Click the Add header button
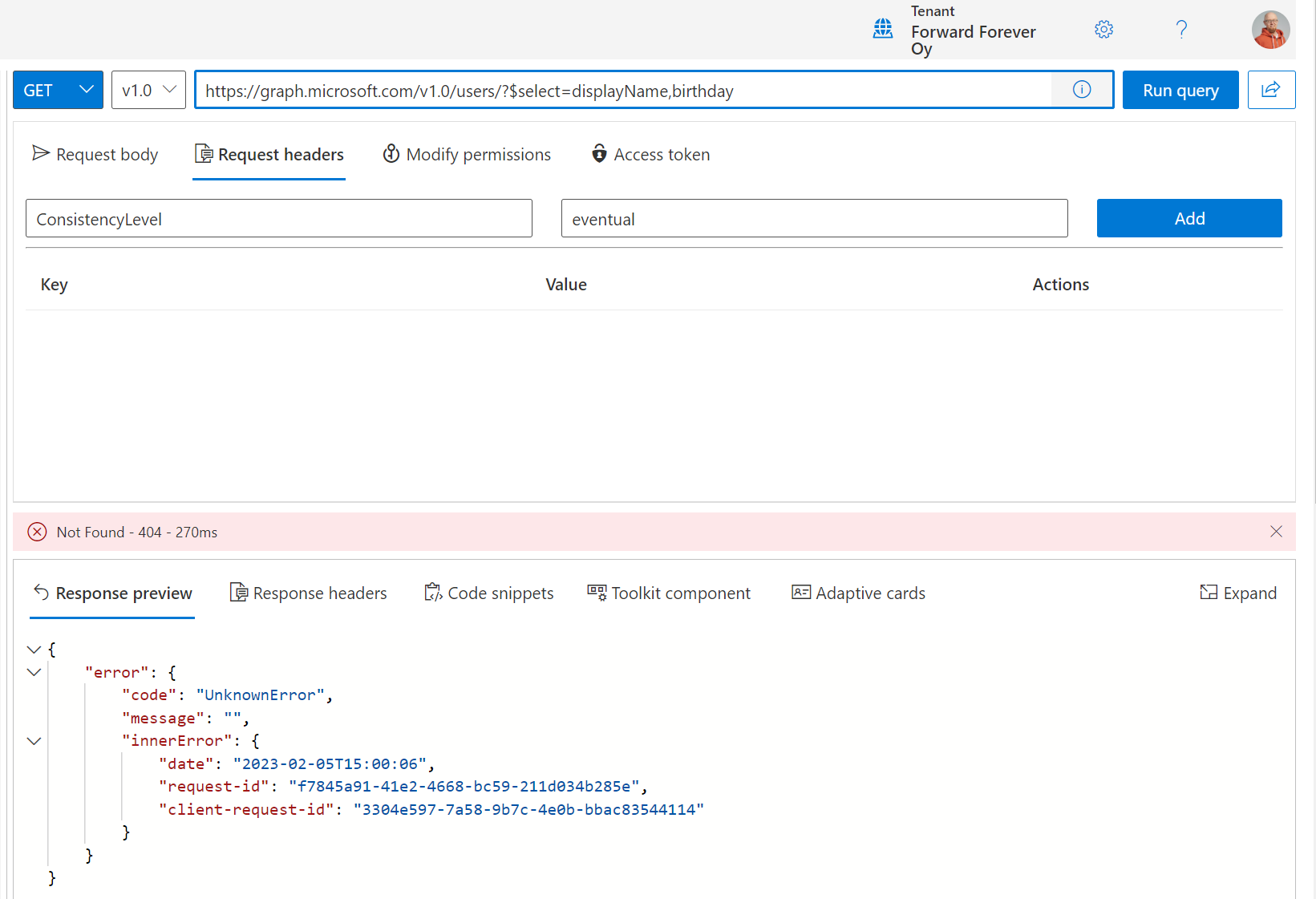 (1188, 218)
